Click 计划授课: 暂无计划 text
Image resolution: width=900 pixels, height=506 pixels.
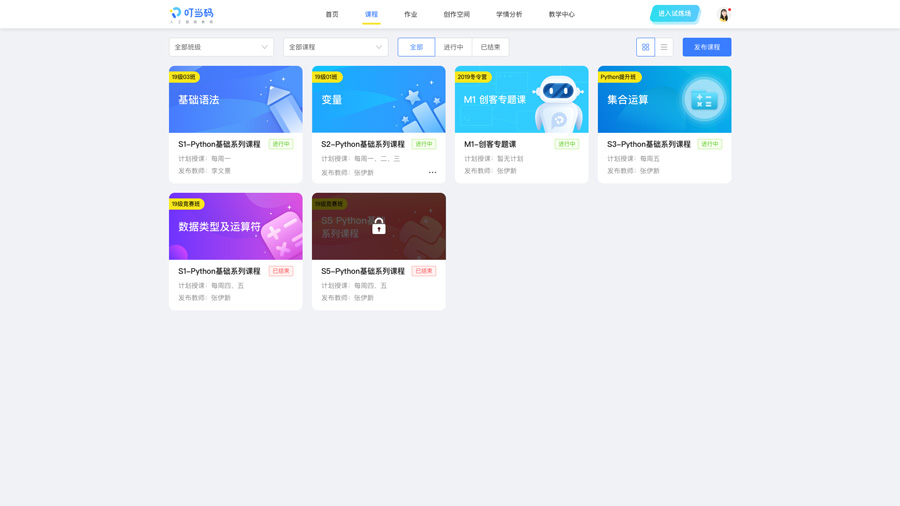[494, 158]
